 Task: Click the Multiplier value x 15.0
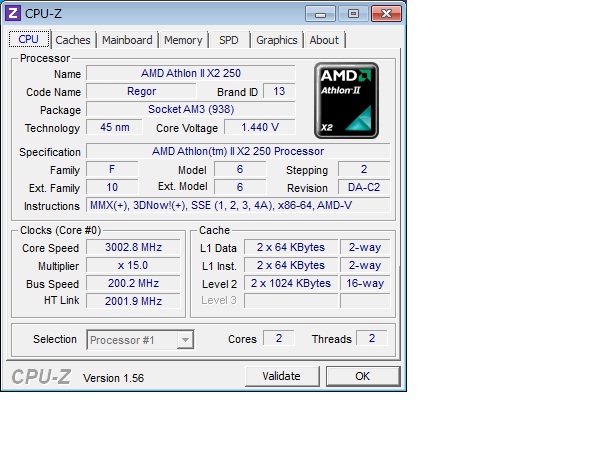click(133, 265)
